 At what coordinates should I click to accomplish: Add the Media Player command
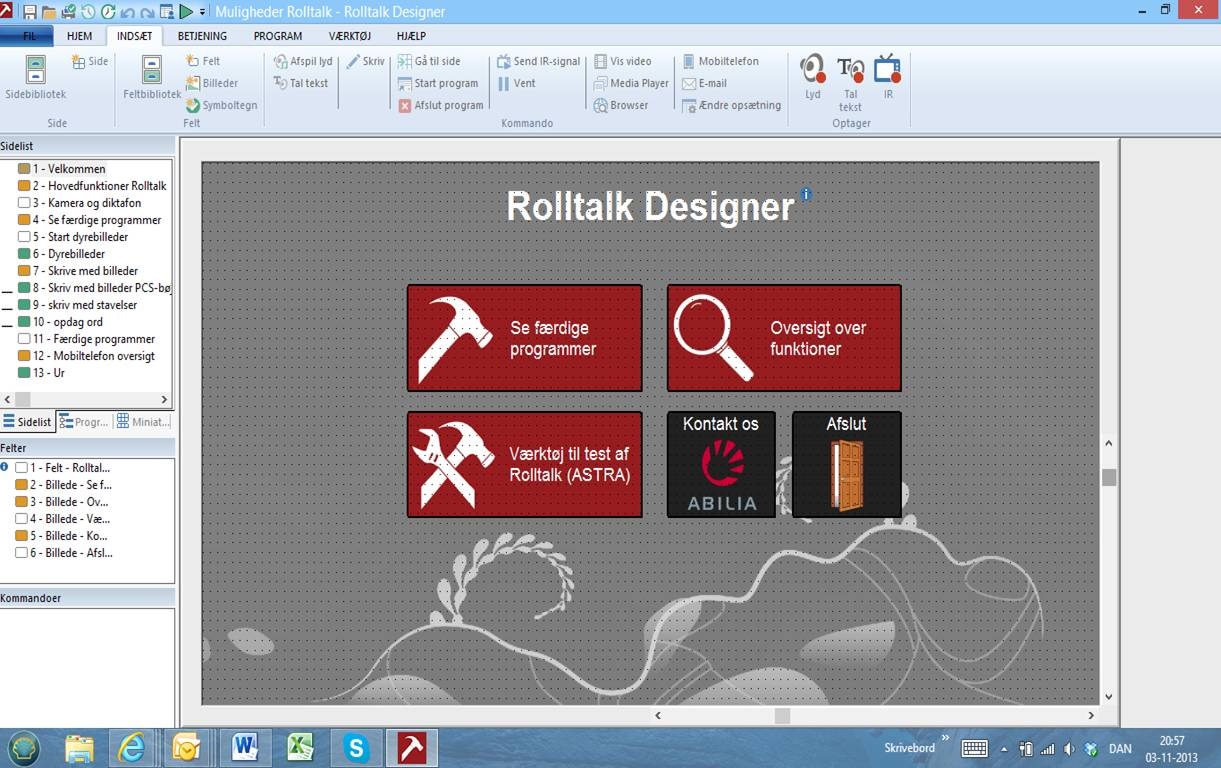coord(631,83)
